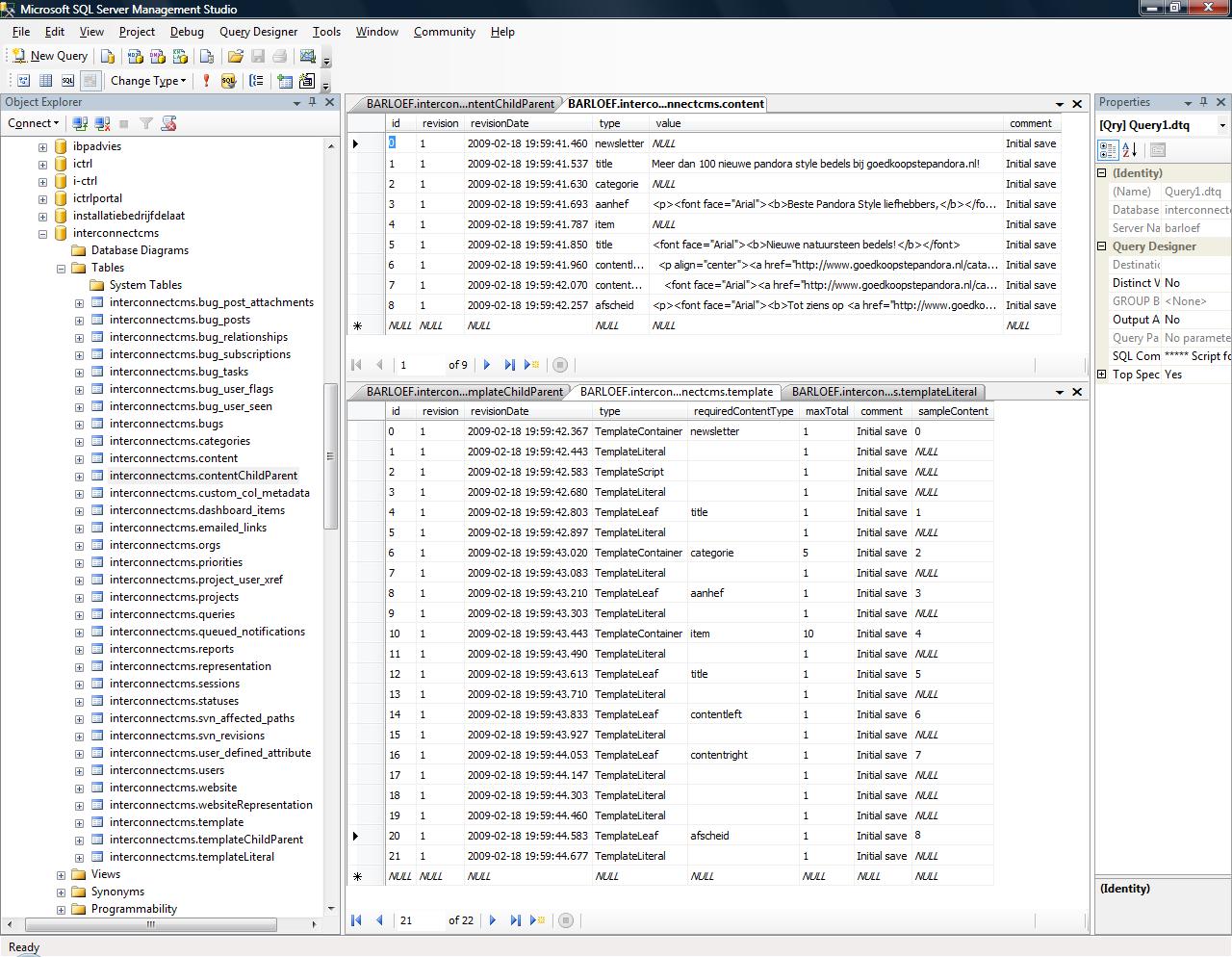The width and height of the screenshot is (1232, 957).
Task: Go to next row in template grid
Action: [493, 920]
